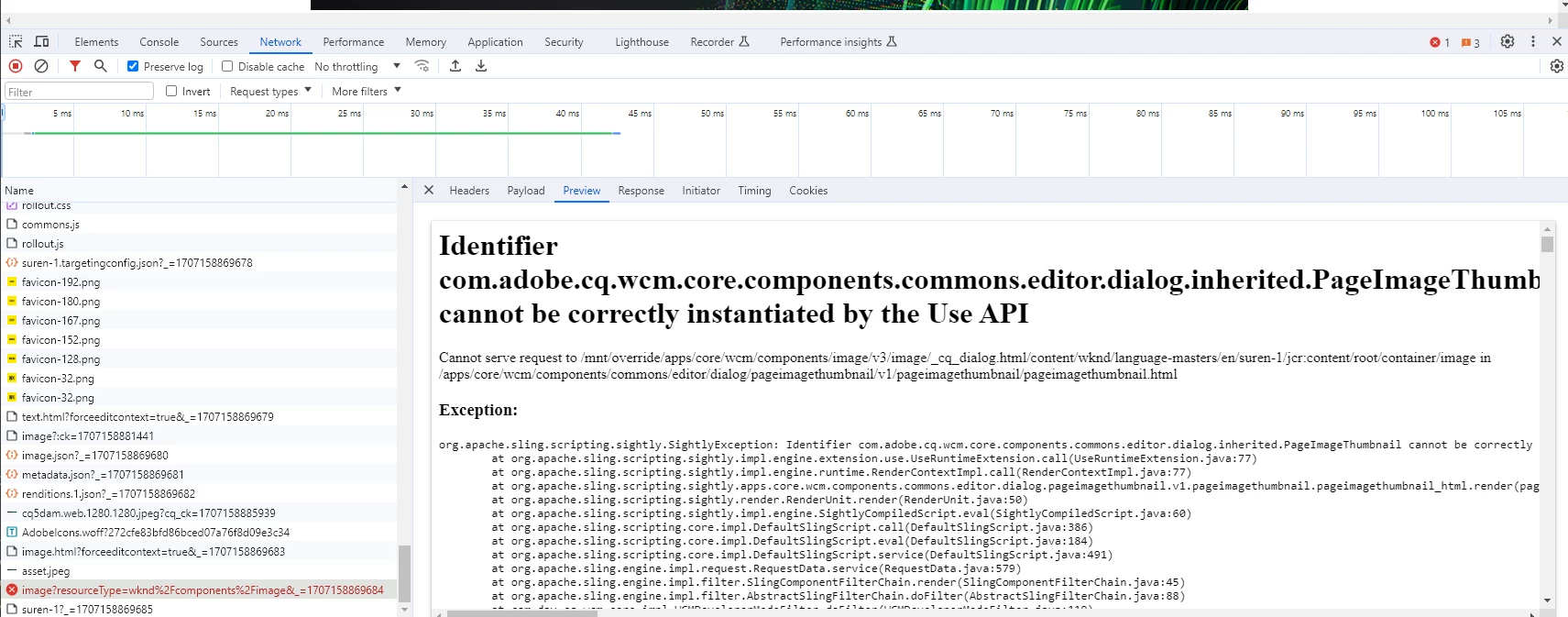Viewport: 1568px width, 617px height.
Task: Stop recording network log
Action: click(16, 66)
